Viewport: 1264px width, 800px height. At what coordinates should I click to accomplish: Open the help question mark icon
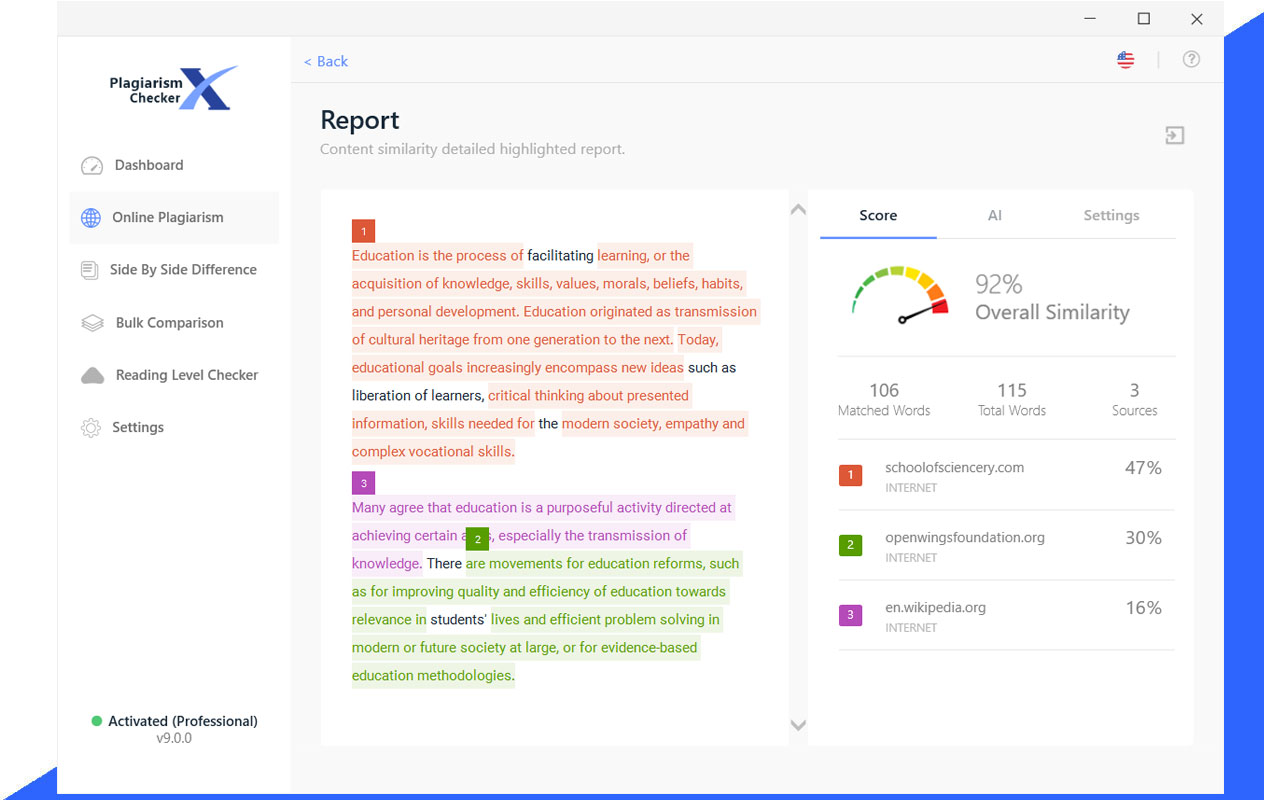pyautogui.click(x=1191, y=59)
